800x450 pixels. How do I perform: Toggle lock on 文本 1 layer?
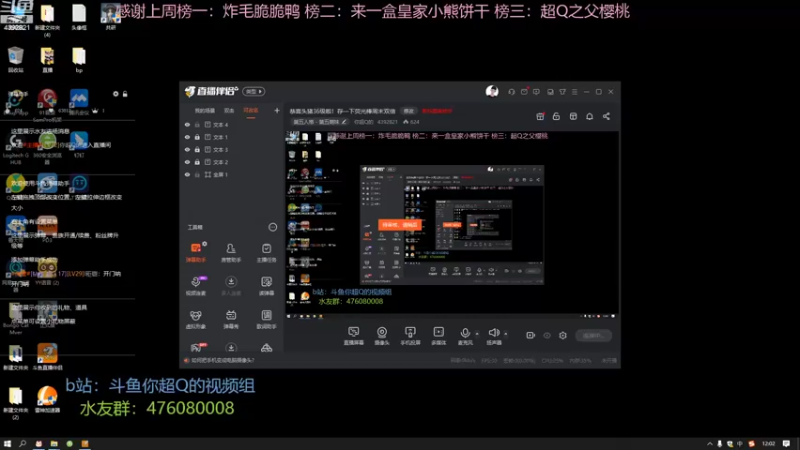[x=197, y=137]
